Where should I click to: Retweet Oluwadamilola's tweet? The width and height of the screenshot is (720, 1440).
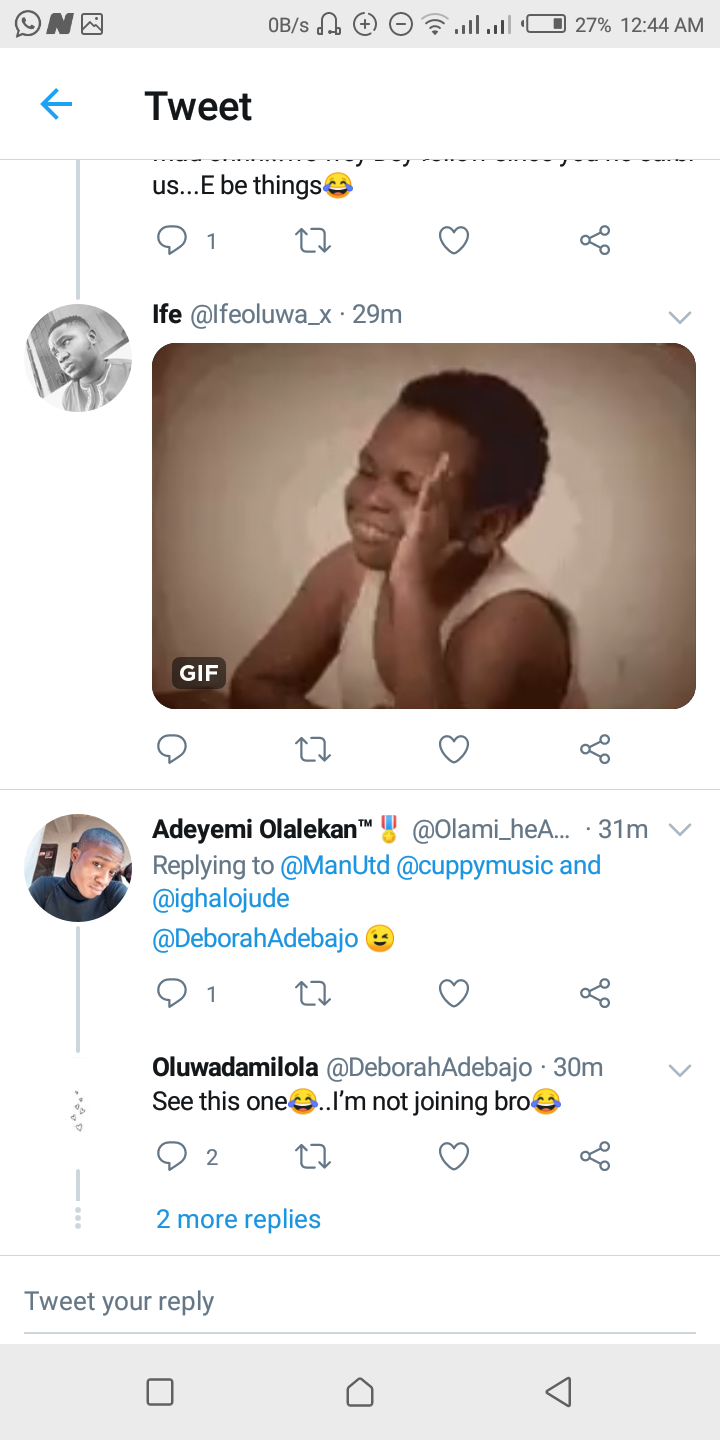coord(313,1157)
